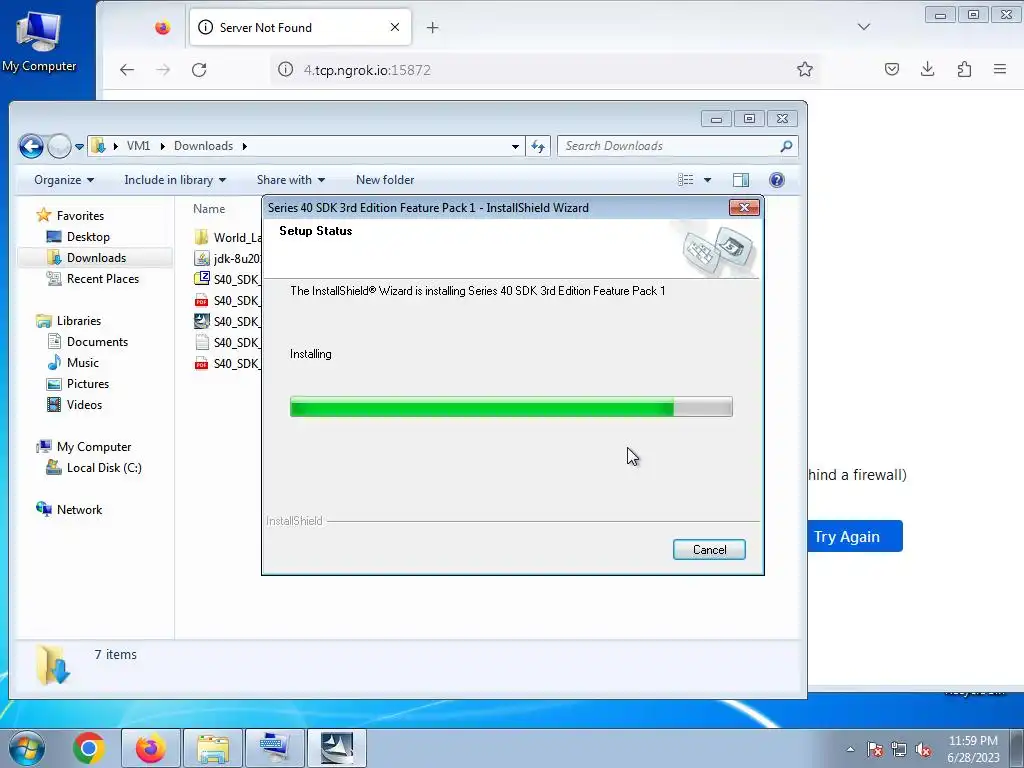This screenshot has width=1024, height=768.
Task: Click refresh button beside Explorer address bar
Action: 537,146
